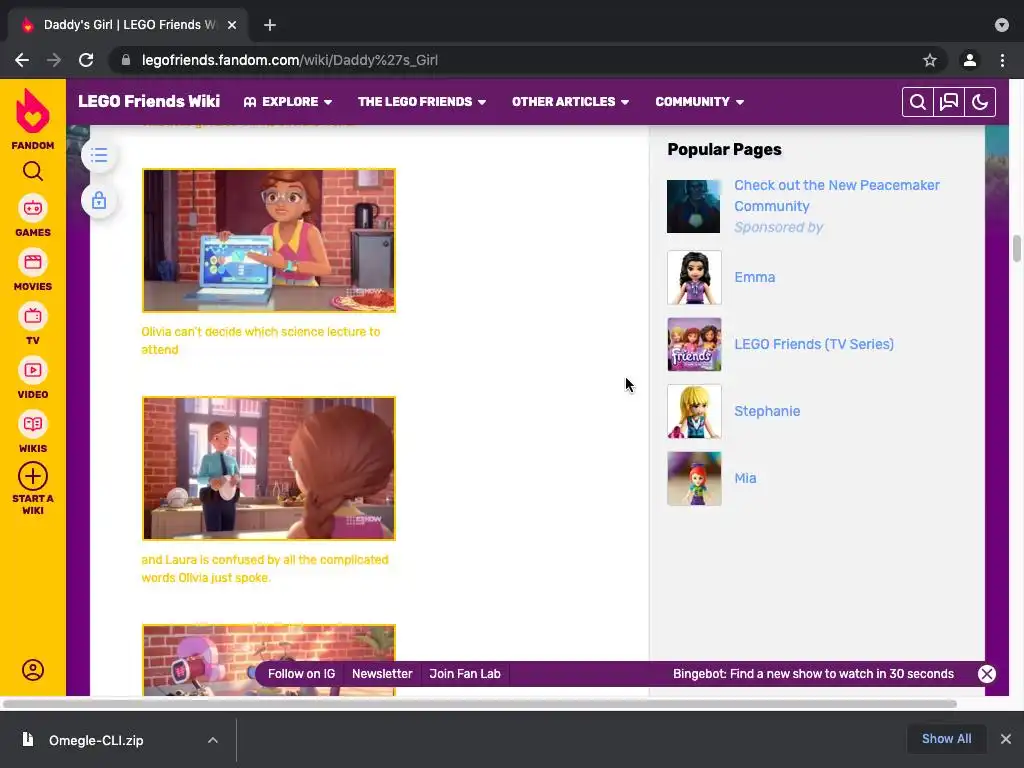Expand Other Articles menu
Screen dimensions: 1024x768
click(x=570, y=102)
